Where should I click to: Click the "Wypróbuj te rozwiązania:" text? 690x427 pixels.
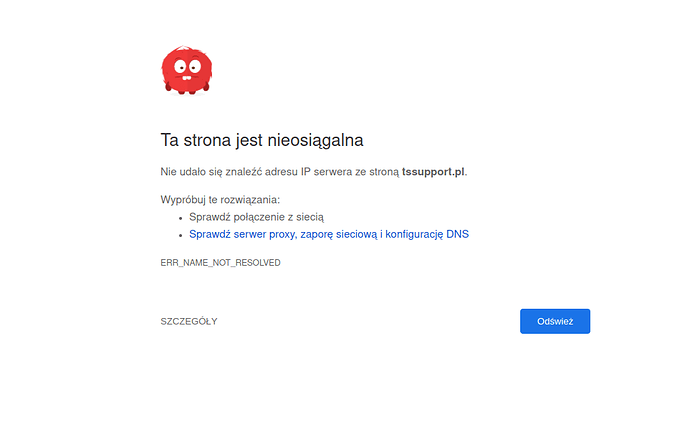click(x=220, y=199)
